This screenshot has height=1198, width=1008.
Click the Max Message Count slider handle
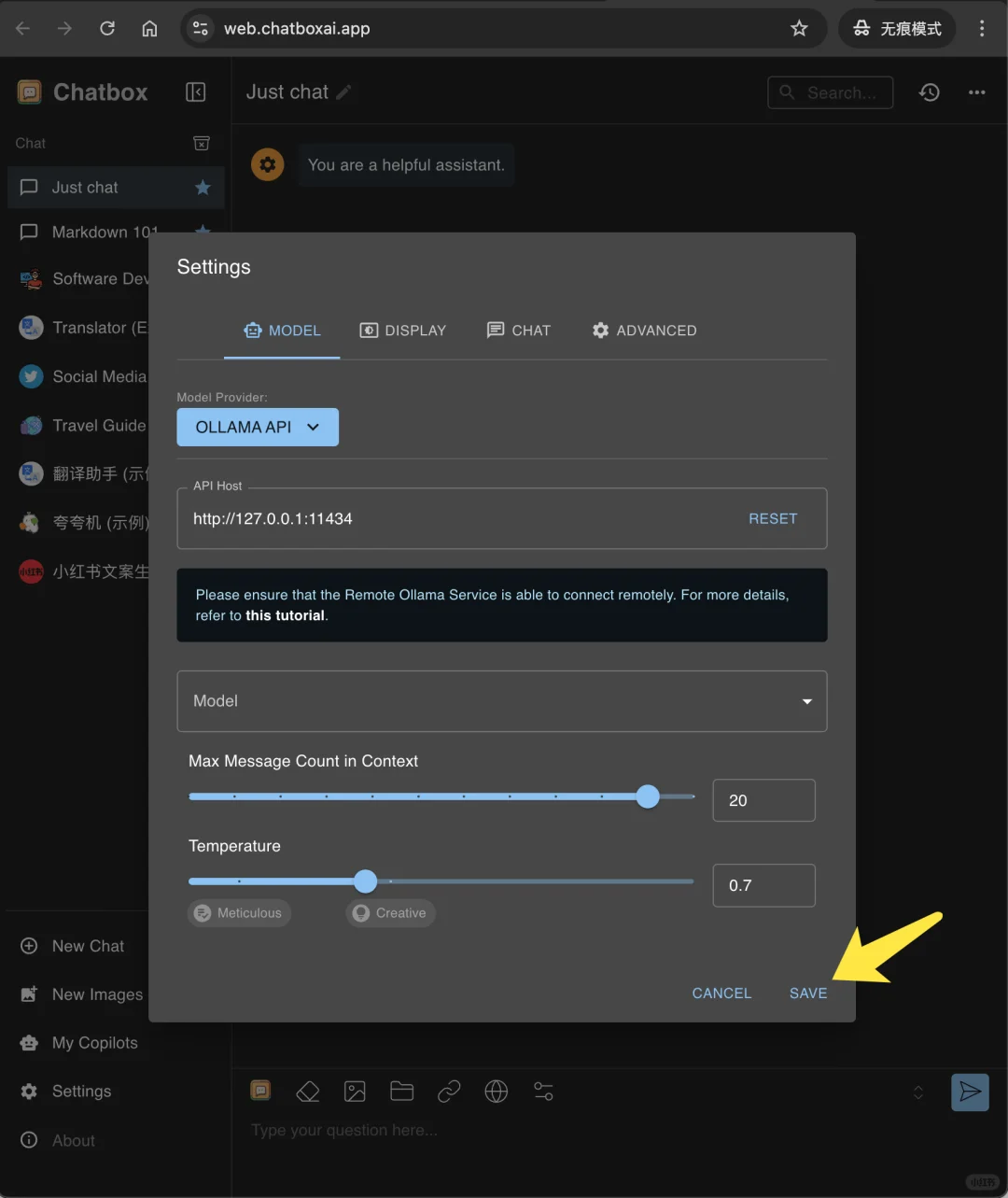pos(648,796)
